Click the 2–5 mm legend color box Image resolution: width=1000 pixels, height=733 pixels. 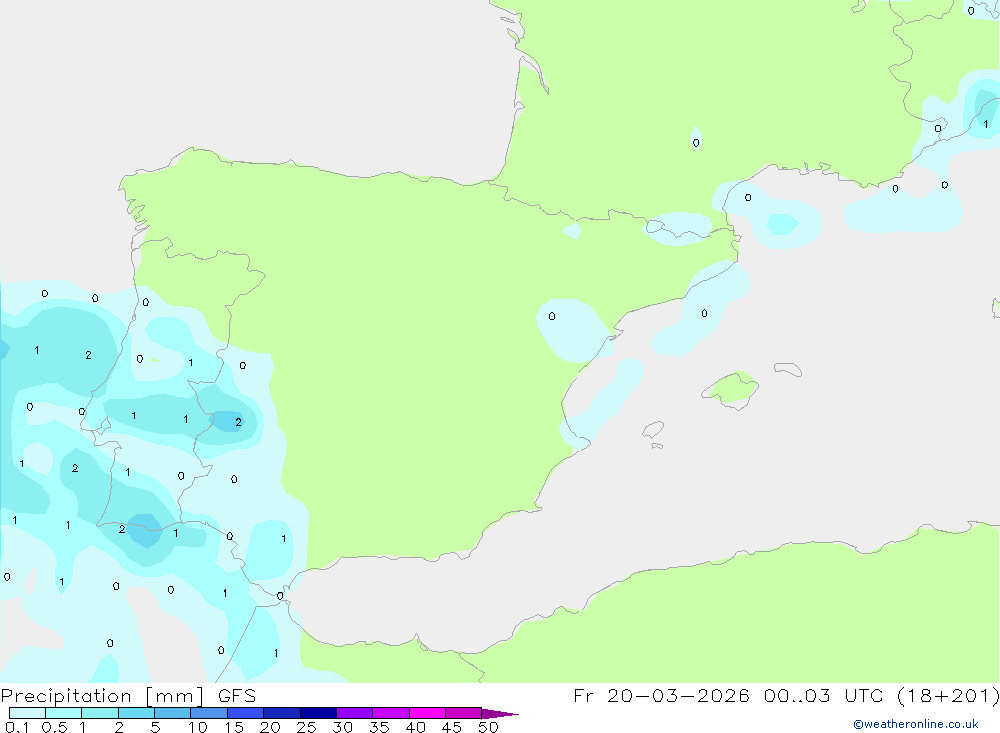(136, 713)
